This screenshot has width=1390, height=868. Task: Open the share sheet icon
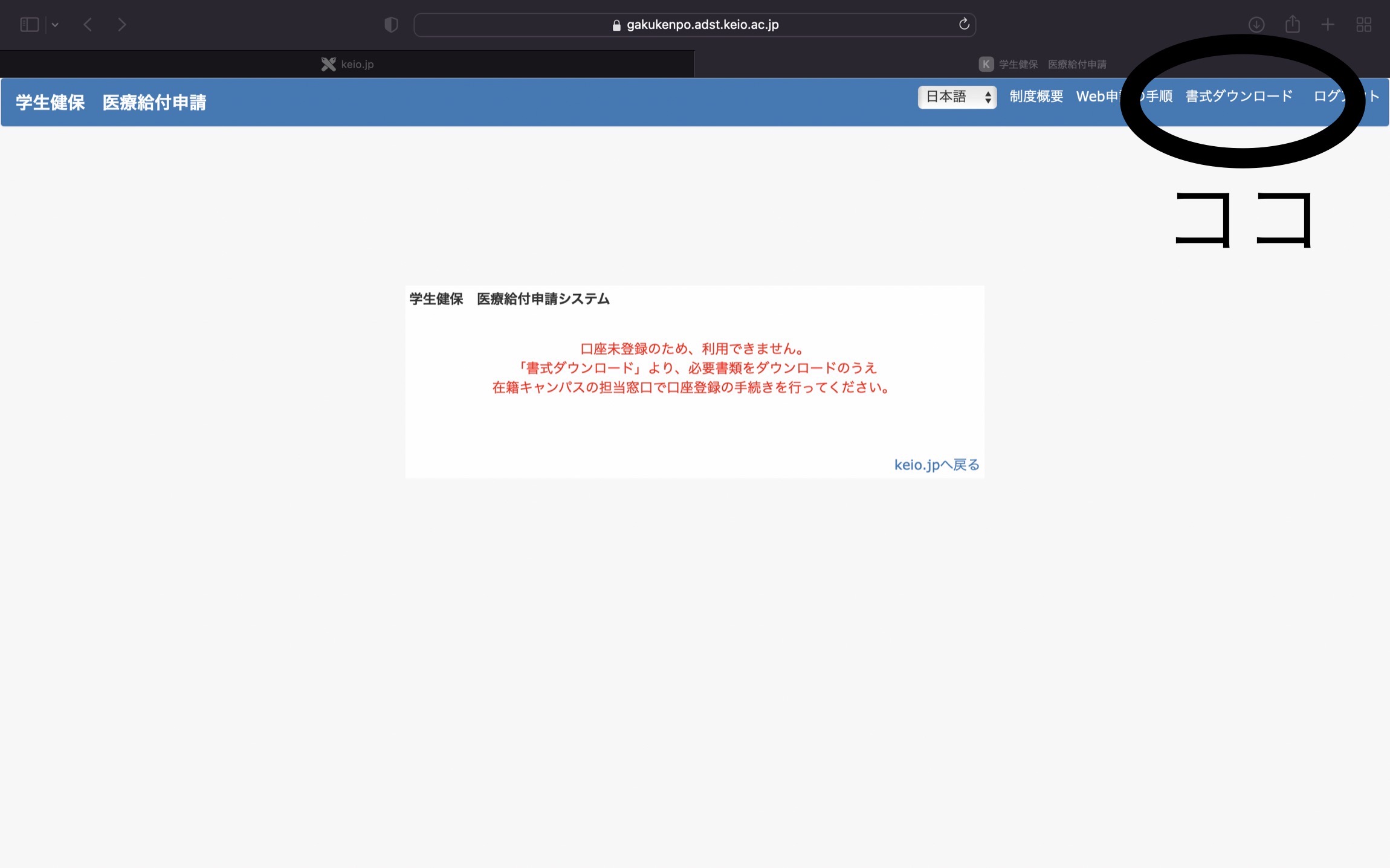pyautogui.click(x=1292, y=24)
